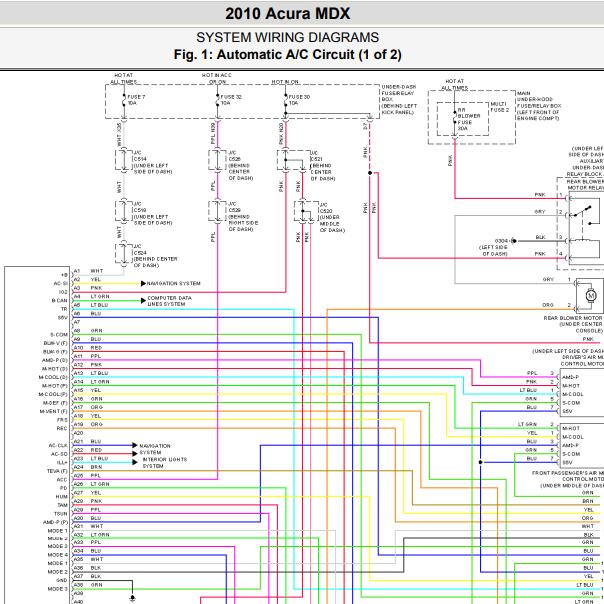Click the 'REAR BLOWER MOTOR RELAY' label

pos(585,185)
